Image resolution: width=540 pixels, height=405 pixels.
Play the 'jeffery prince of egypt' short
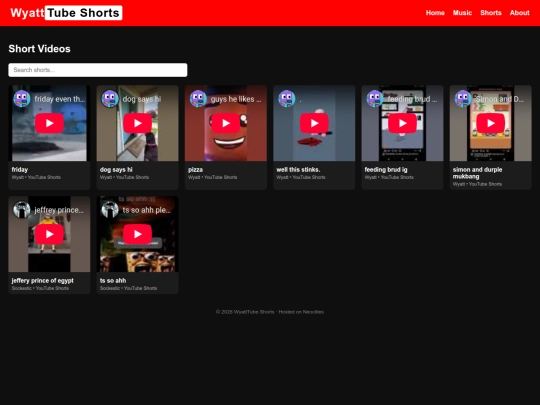point(49,234)
